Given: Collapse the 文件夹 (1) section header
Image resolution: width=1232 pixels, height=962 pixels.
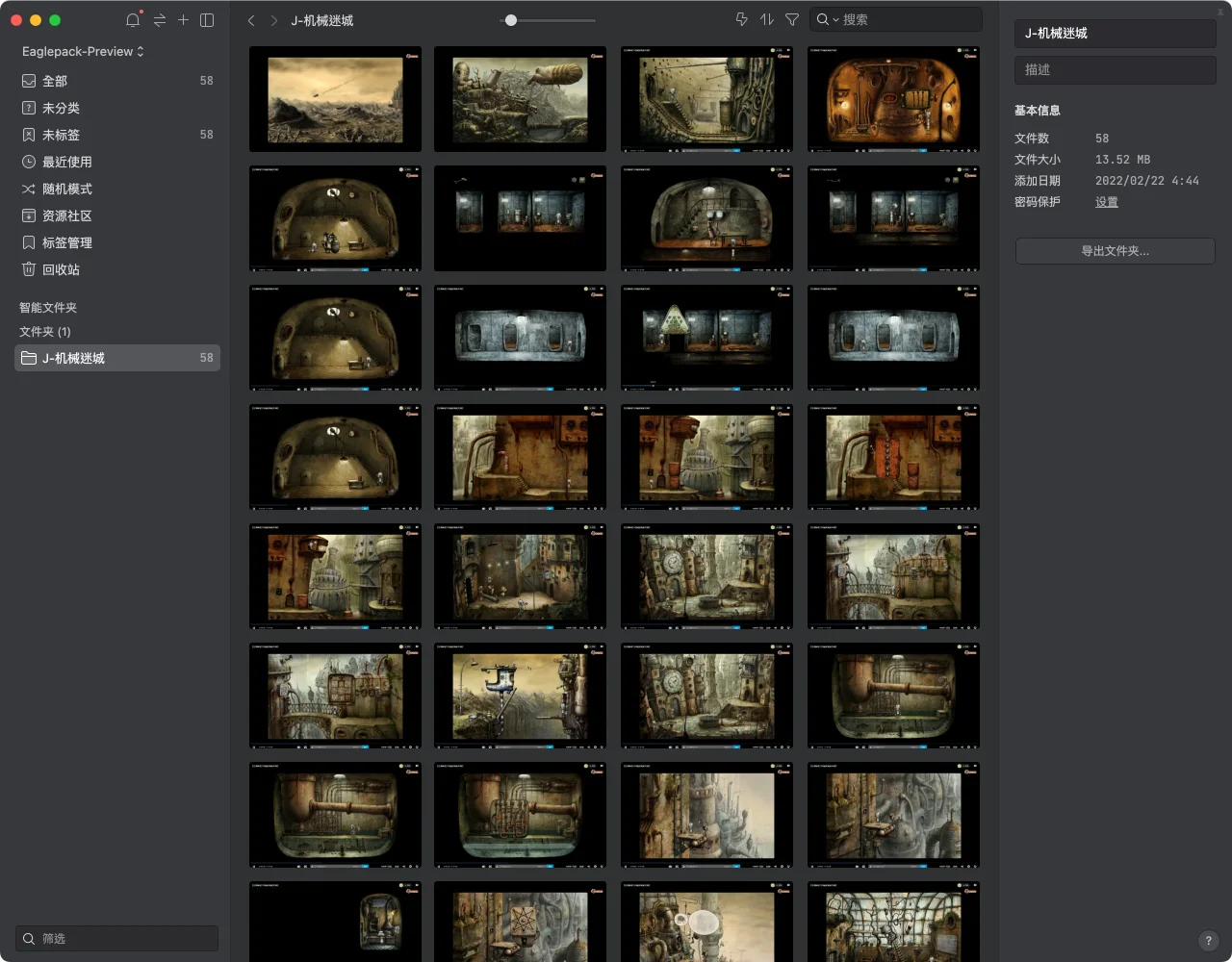Looking at the screenshot, I should tap(45, 332).
